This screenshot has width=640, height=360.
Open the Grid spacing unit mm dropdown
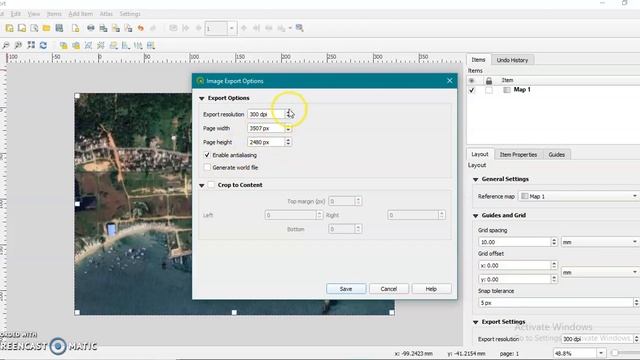click(x=600, y=242)
